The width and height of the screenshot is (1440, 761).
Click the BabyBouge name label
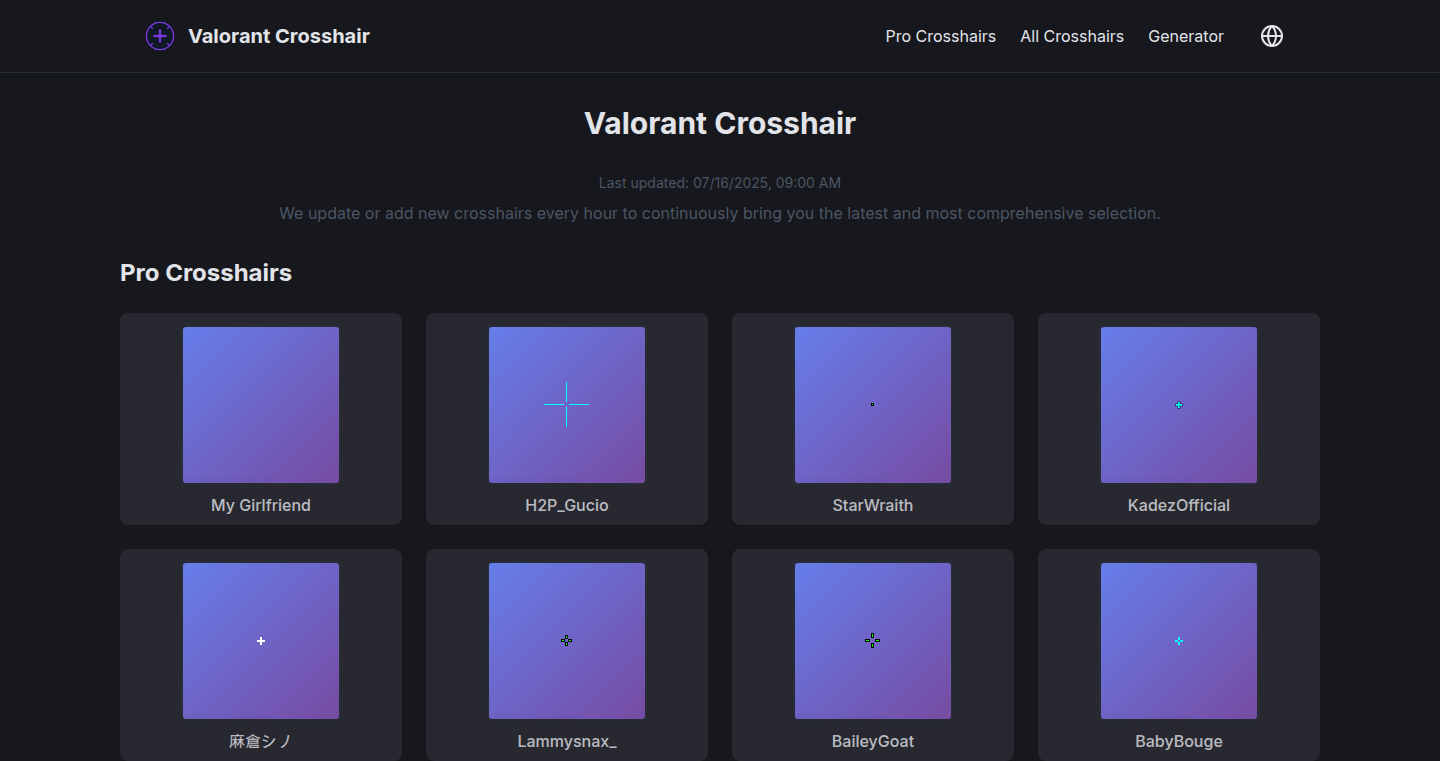click(1179, 741)
